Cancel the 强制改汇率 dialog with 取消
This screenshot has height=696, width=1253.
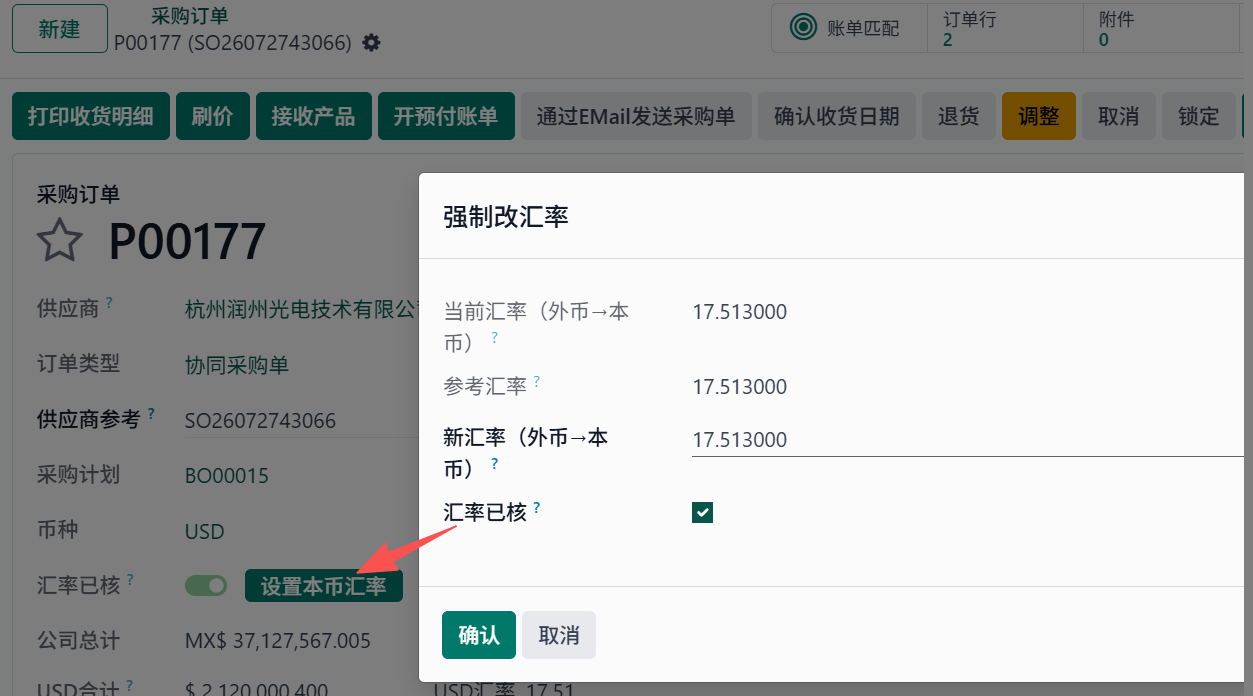pyautogui.click(x=559, y=635)
